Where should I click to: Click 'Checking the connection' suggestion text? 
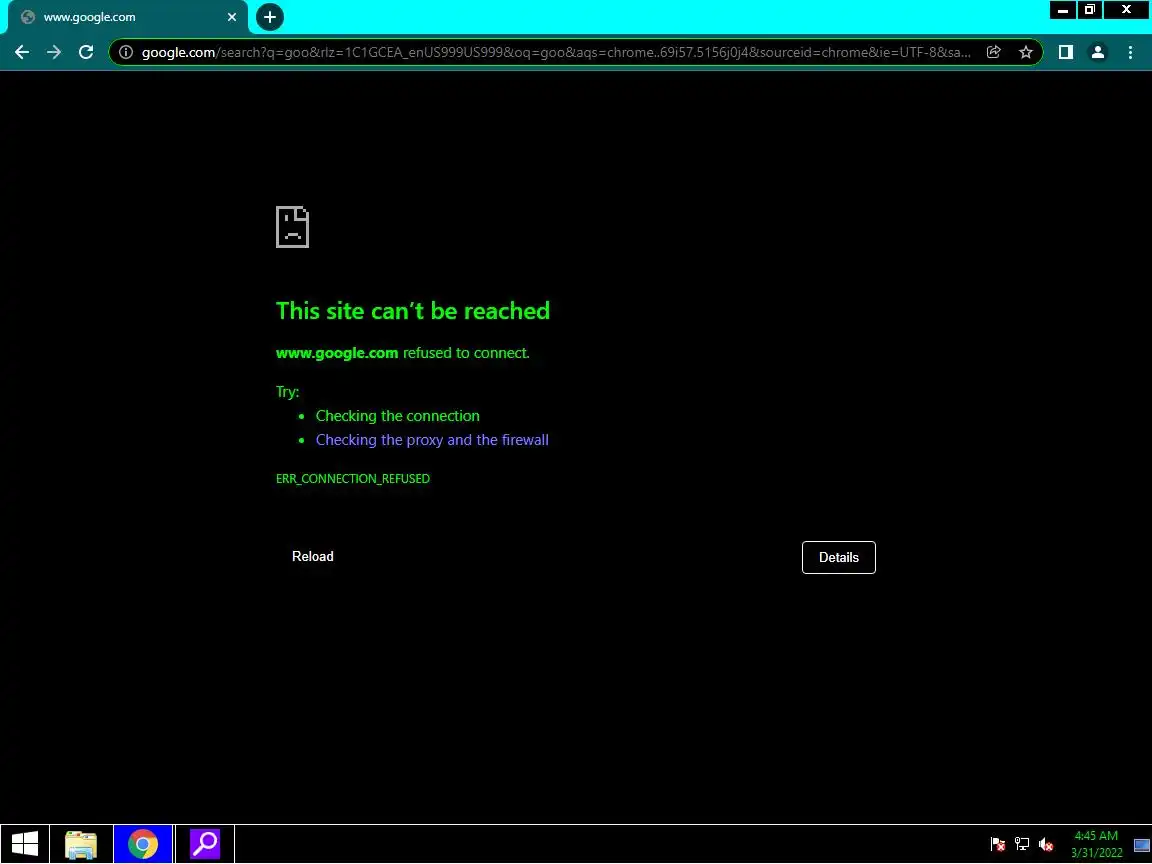(397, 416)
